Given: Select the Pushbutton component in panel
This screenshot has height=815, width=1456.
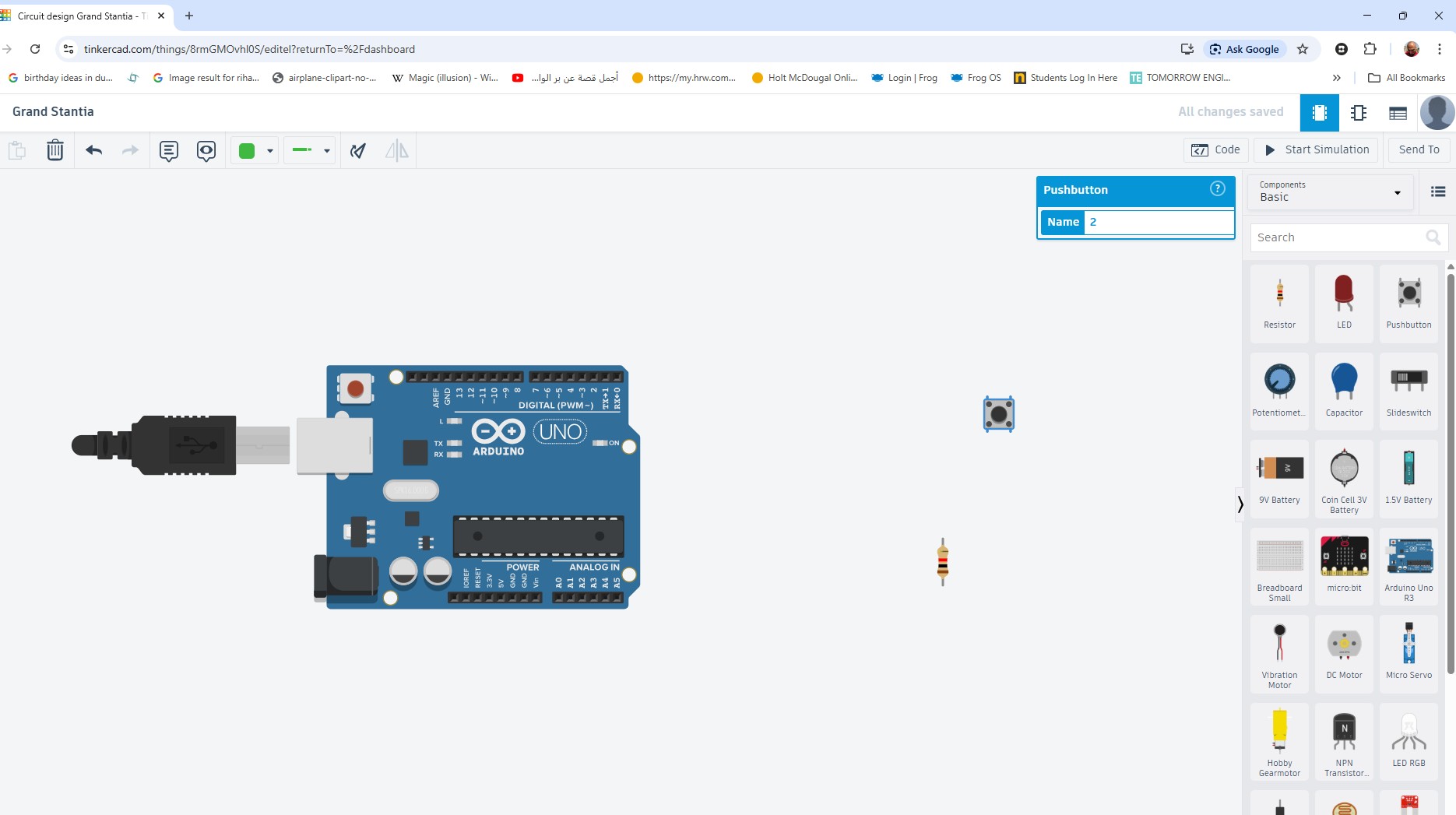Looking at the screenshot, I should (1409, 304).
